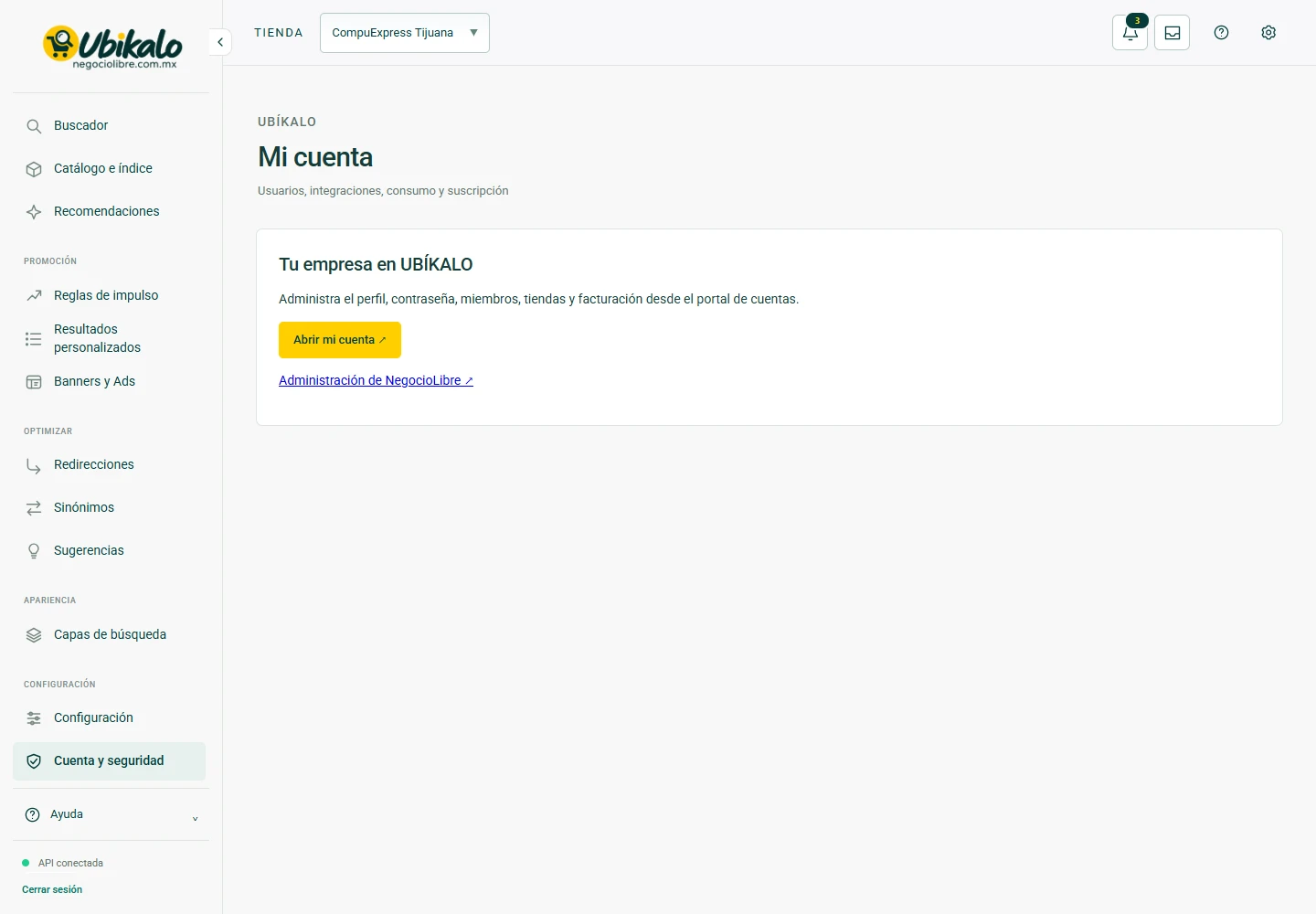Viewport: 1316px width, 914px height.
Task: Click Cerrar sesión link
Action: (52, 889)
